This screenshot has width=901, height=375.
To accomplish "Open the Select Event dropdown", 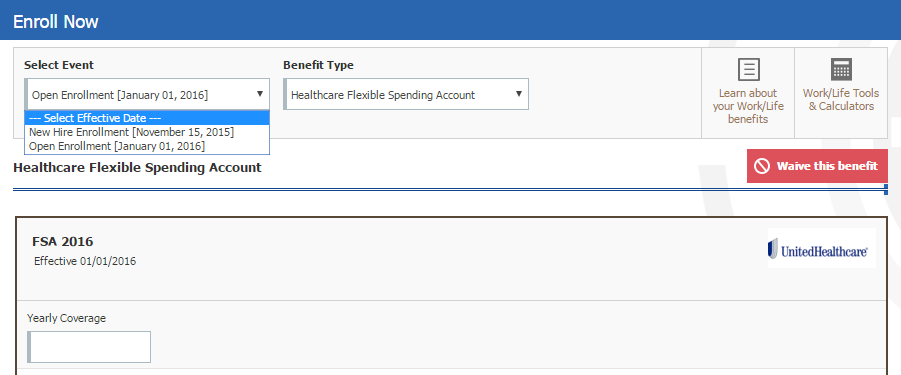I will (x=147, y=94).
